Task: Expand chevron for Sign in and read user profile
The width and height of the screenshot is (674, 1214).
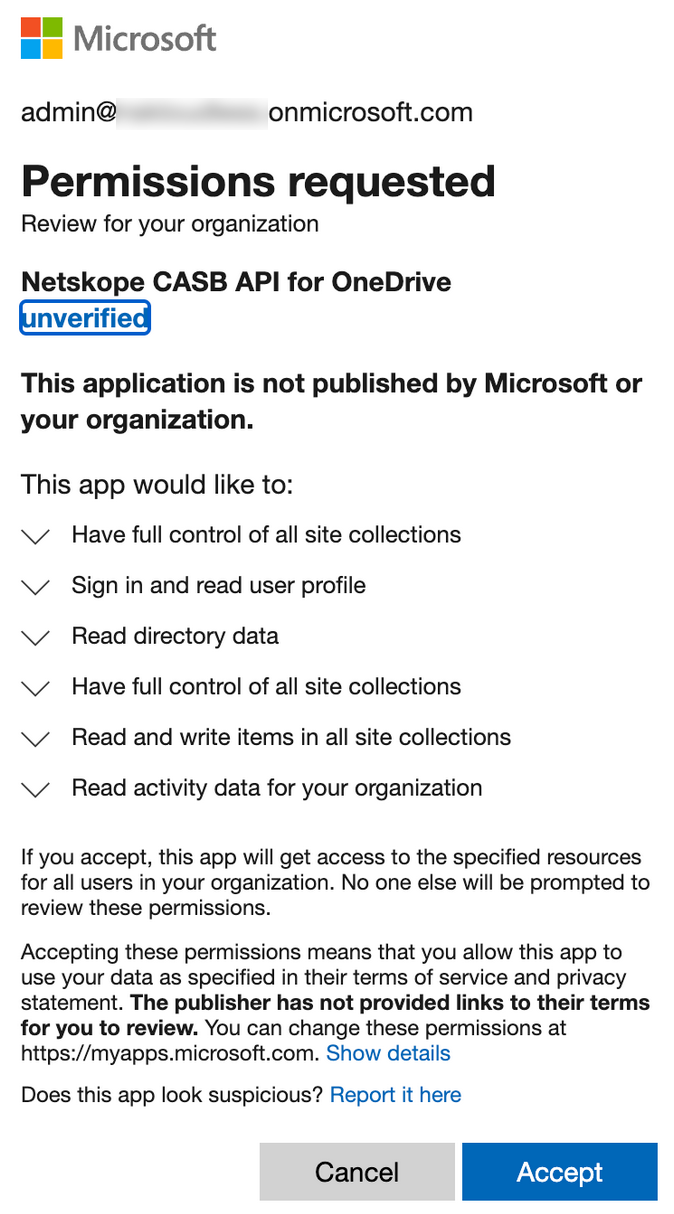Action: (36, 587)
